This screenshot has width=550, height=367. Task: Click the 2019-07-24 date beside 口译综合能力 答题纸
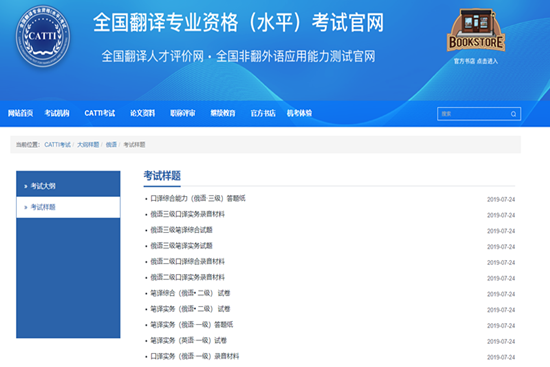click(x=501, y=200)
